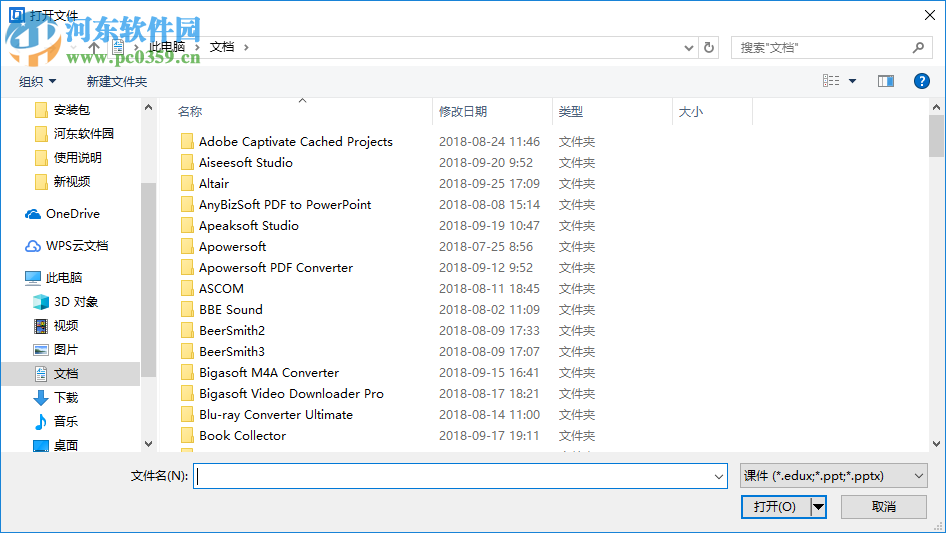Open WPS云文档 in the sidebar

tap(66, 246)
